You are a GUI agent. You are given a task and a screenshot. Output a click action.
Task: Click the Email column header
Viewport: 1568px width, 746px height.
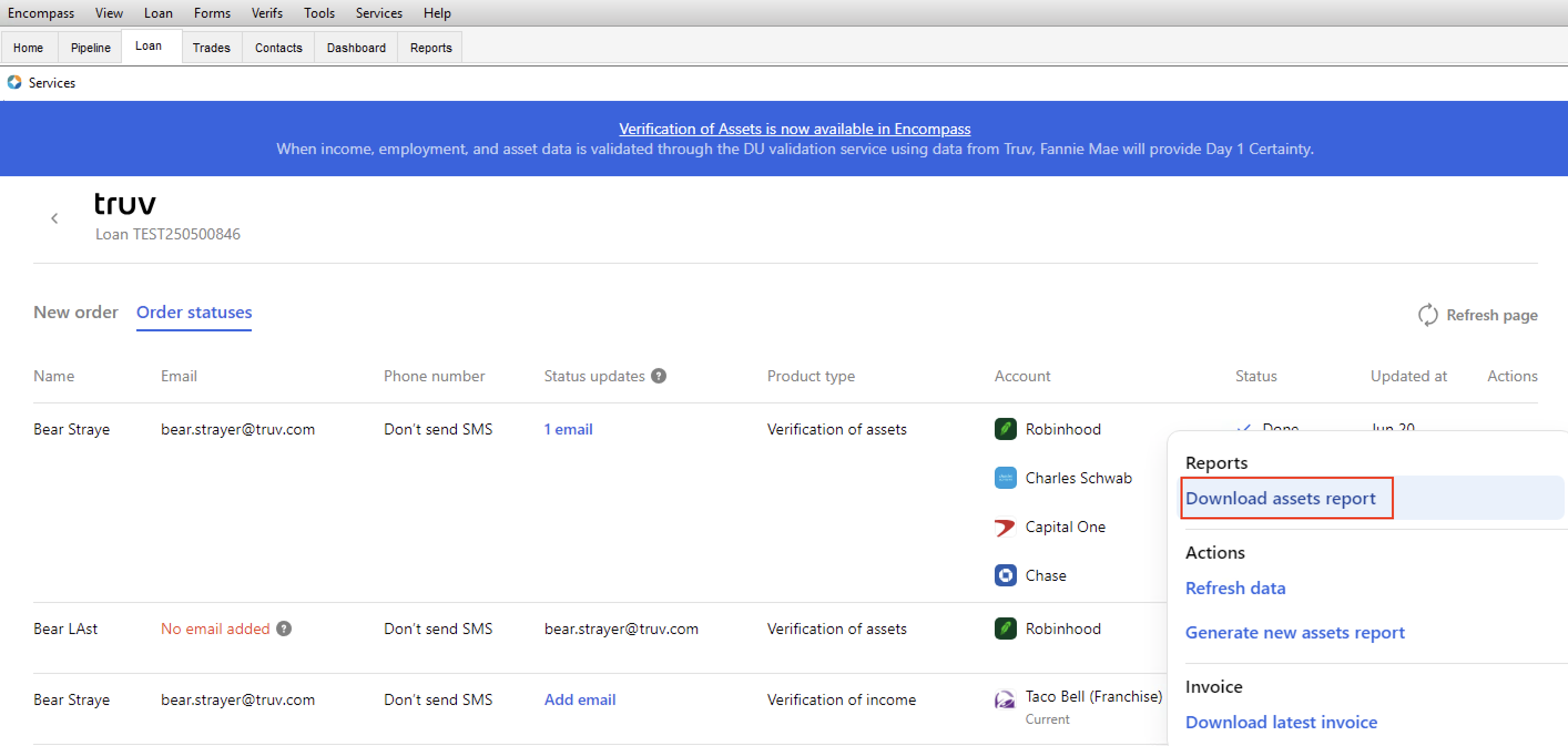point(179,376)
